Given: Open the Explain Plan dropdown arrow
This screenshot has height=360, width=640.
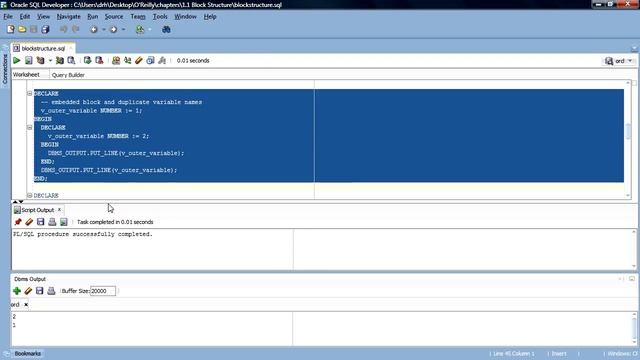Looking at the screenshot, I should [x=50, y=60].
